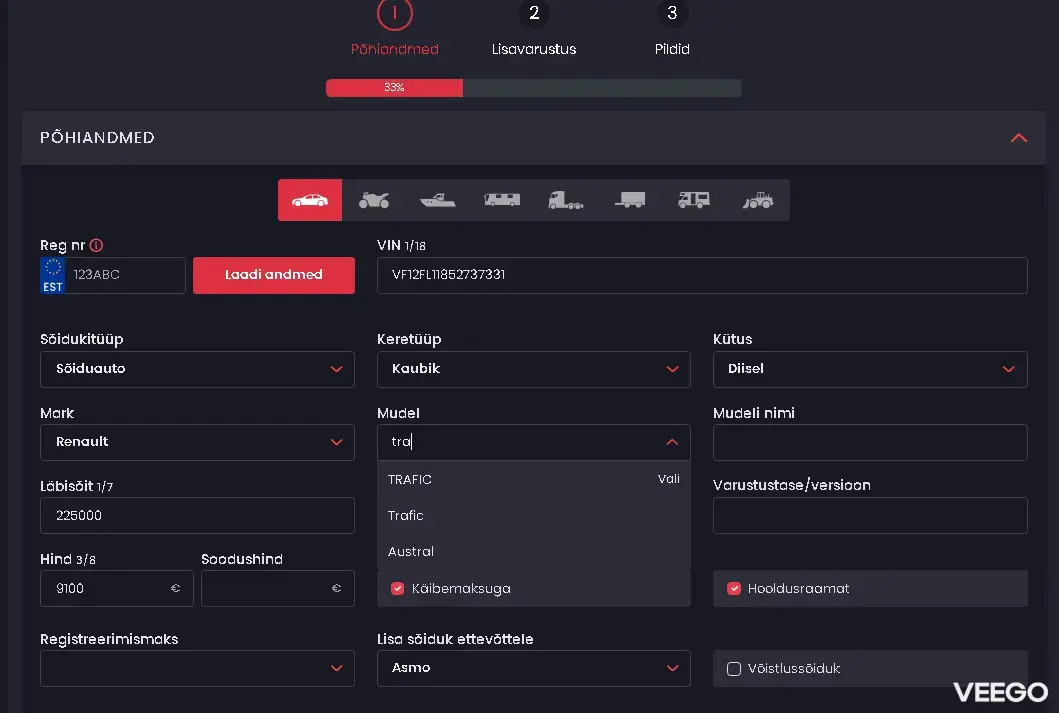Open the Kütus dropdown showing Diisel
1059x713 pixels.
click(x=869, y=369)
